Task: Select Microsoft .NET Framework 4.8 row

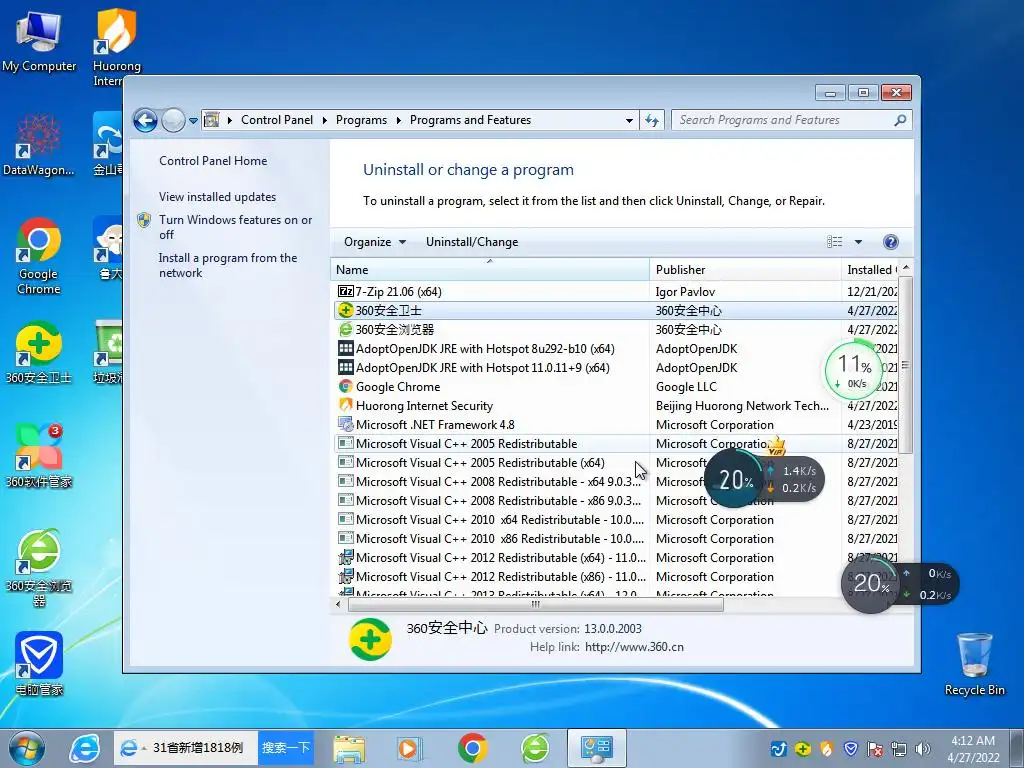Action: coord(614,424)
